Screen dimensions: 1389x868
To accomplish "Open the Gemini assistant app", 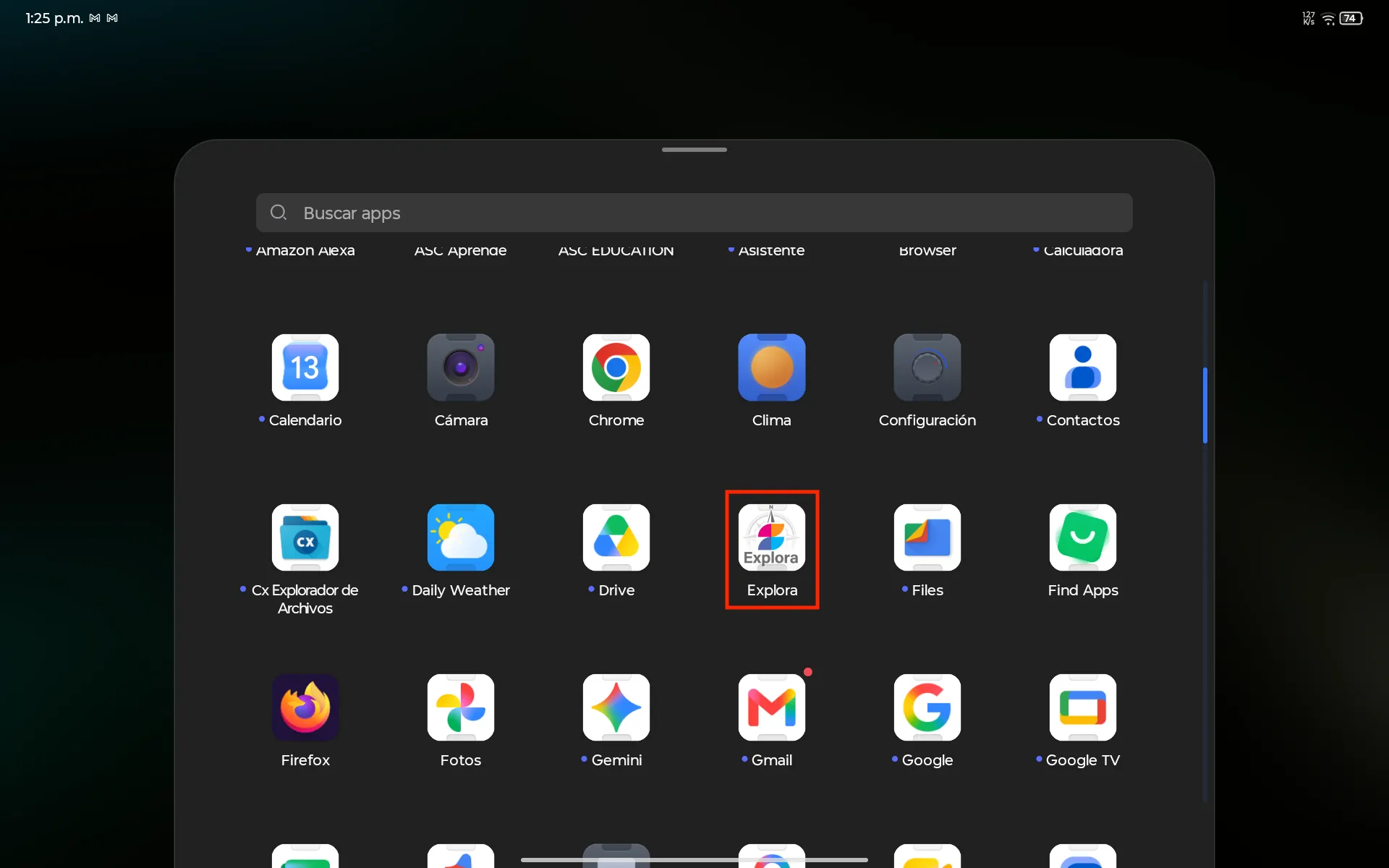I will pyautogui.click(x=616, y=707).
